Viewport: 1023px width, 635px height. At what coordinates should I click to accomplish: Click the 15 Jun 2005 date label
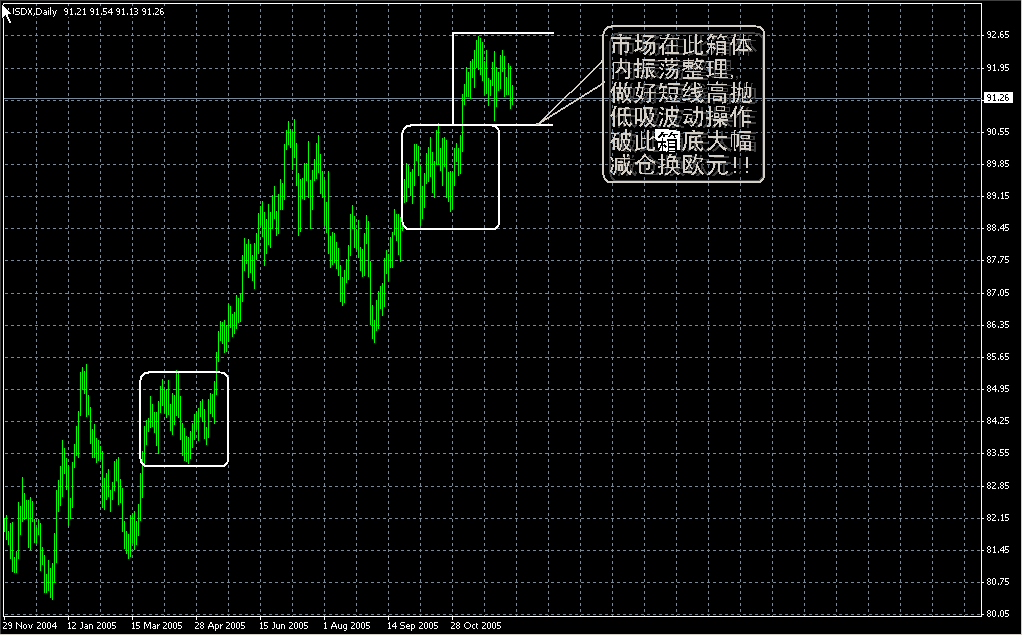(284, 625)
